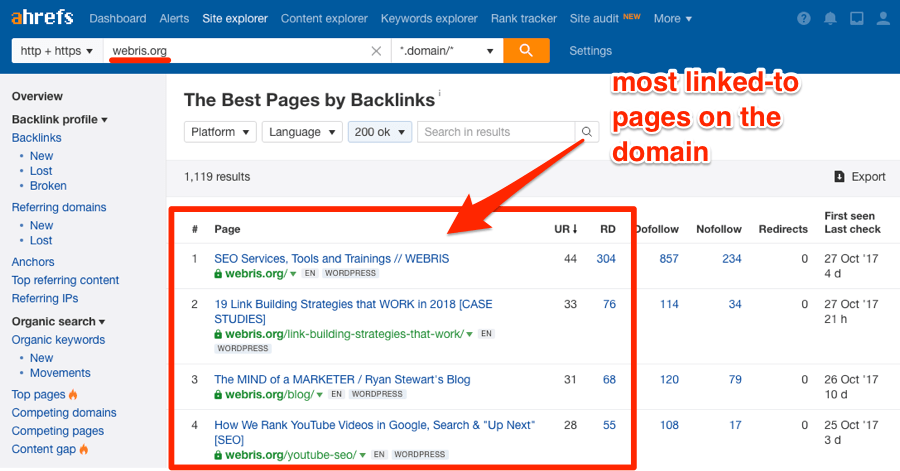Screen dimensions: 900x471
Task: Click the orange search magnifier button
Action: (x=526, y=50)
